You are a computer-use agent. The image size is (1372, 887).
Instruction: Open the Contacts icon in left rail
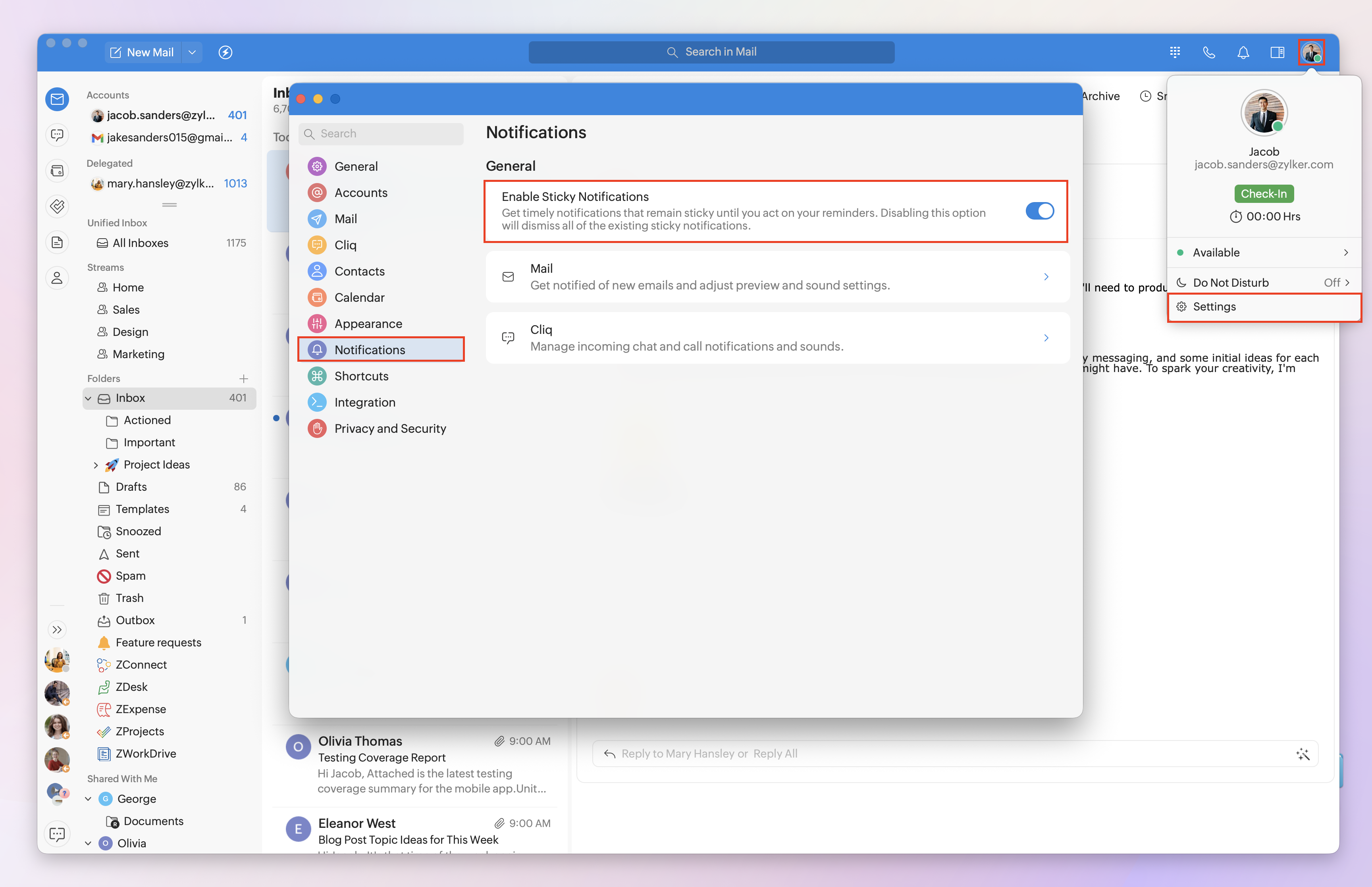click(57, 278)
